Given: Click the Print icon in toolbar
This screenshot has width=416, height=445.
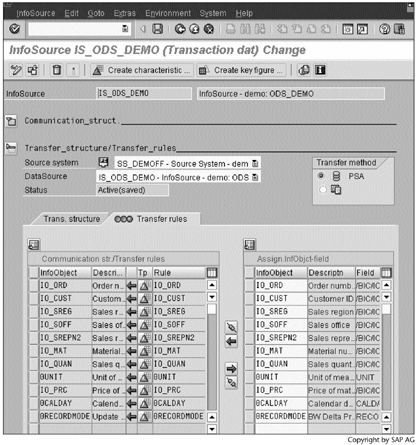Looking at the screenshot, I should [231, 29].
